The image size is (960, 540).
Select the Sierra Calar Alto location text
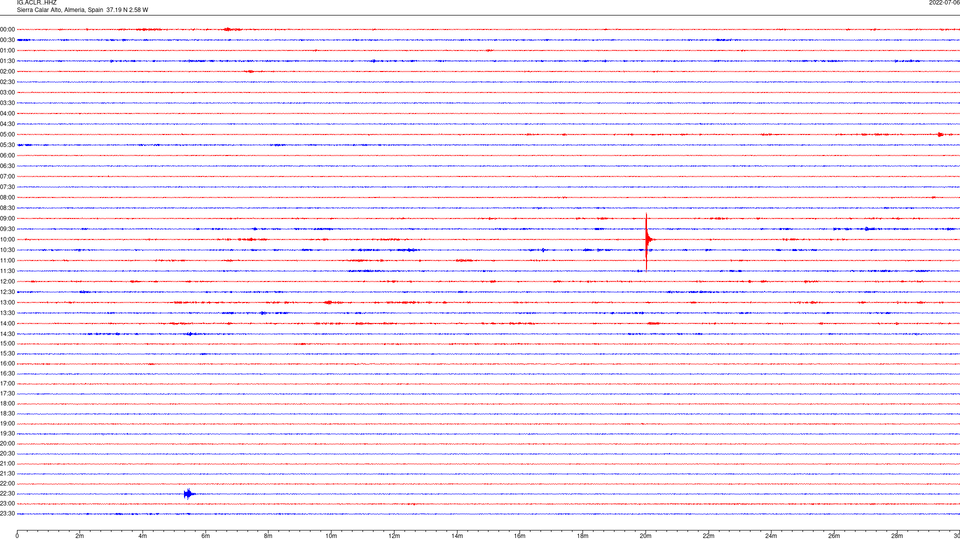[82, 10]
